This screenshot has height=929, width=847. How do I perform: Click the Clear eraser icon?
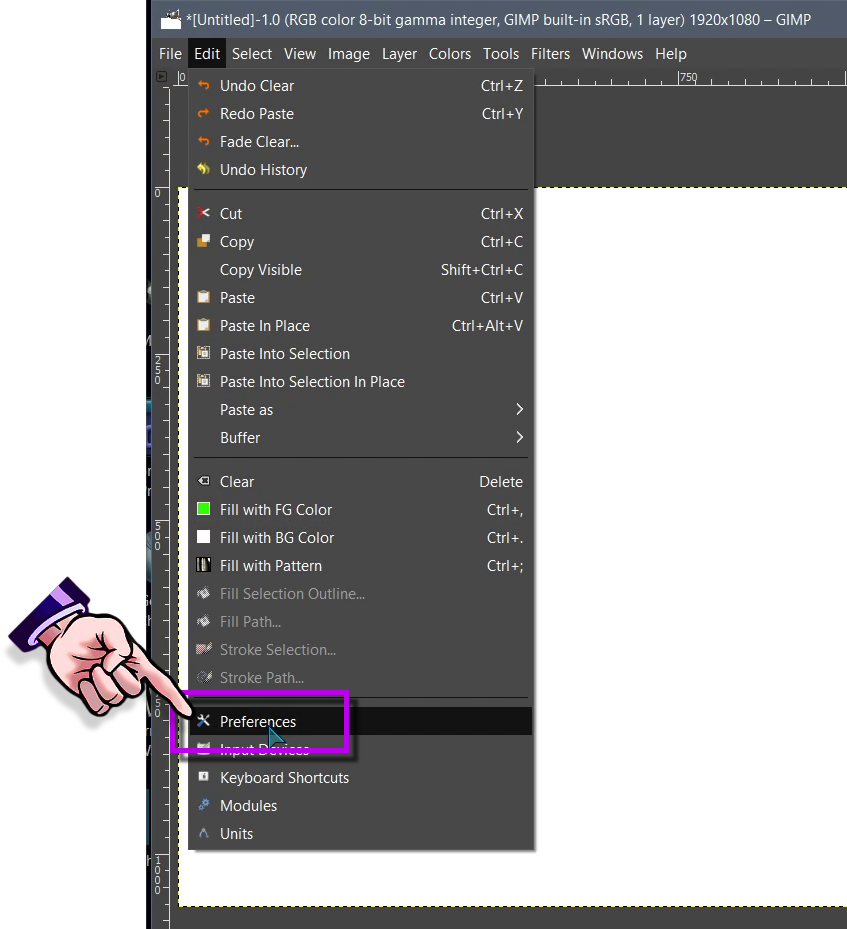[x=203, y=480]
